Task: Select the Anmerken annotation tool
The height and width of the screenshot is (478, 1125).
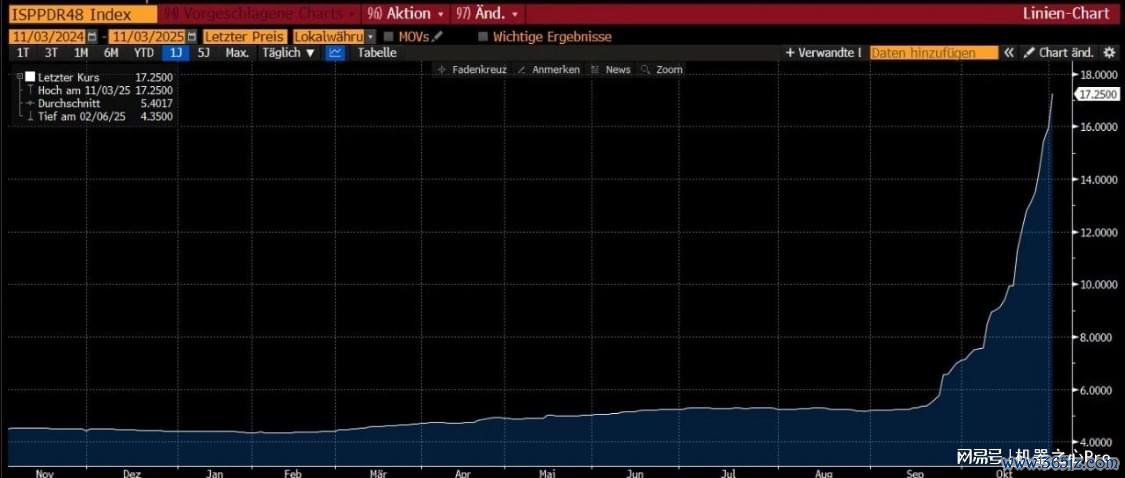Action: click(x=549, y=70)
